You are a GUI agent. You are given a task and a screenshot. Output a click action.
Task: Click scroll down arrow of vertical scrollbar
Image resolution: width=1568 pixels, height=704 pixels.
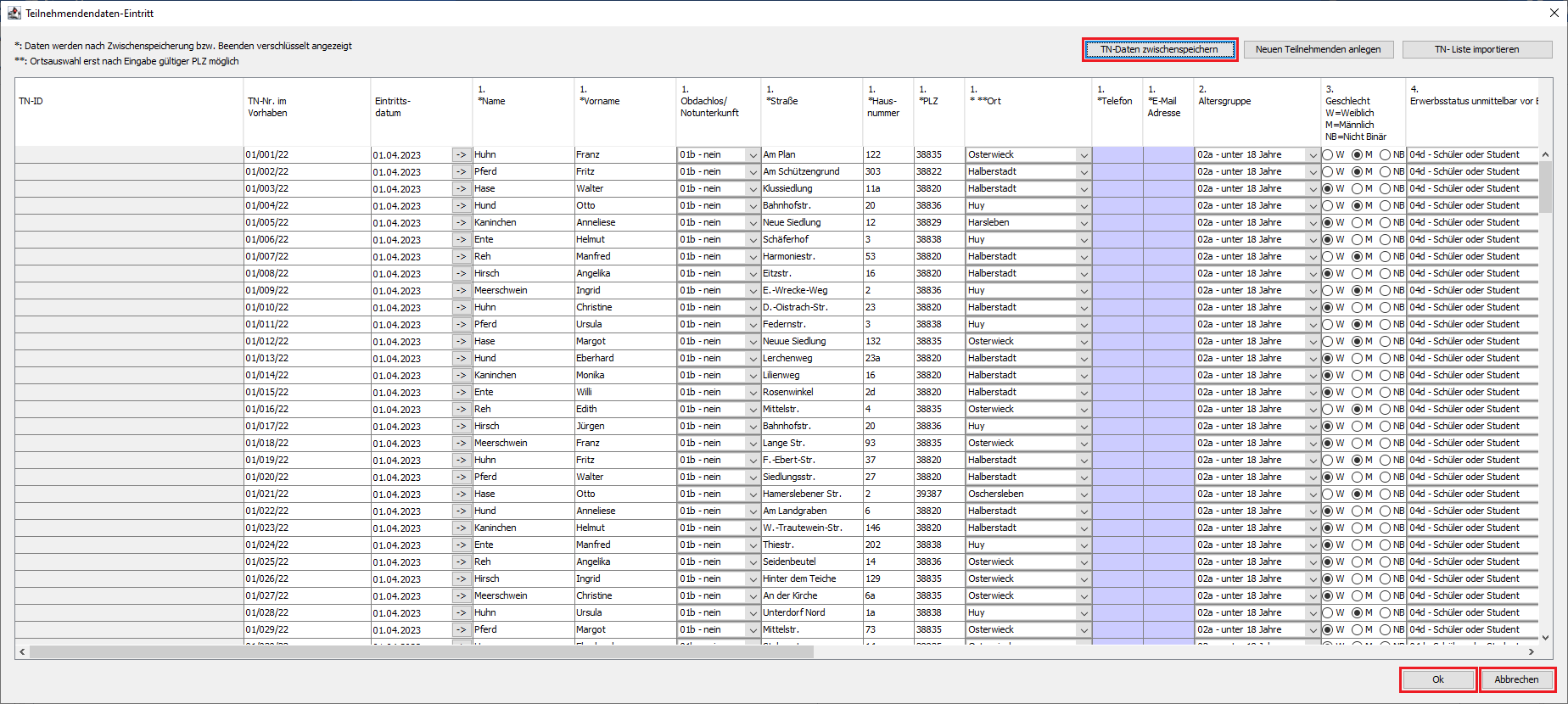(1545, 637)
